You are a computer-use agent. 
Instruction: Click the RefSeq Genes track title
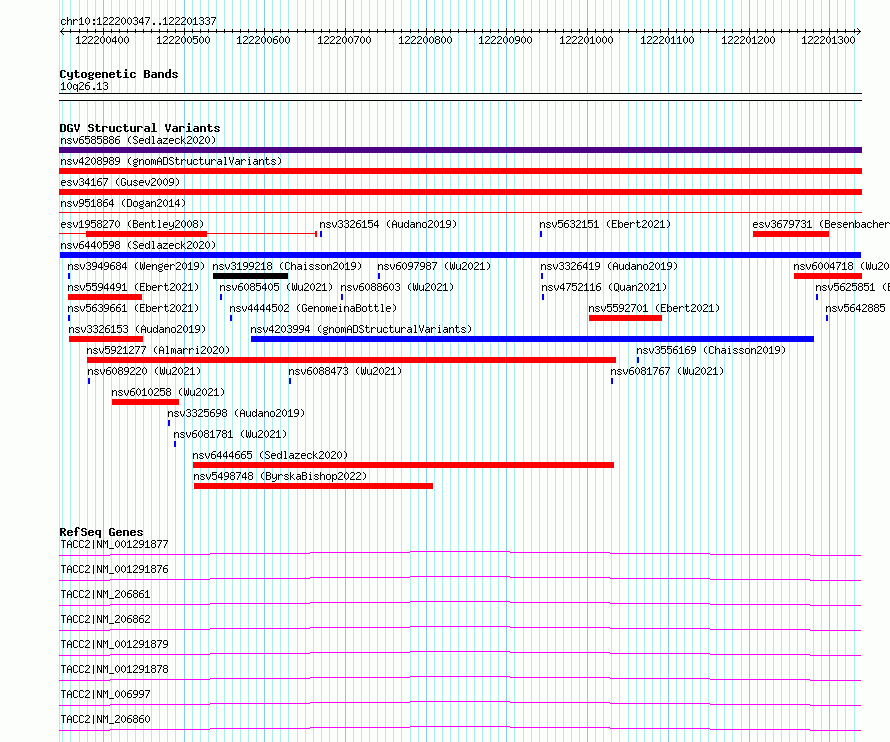(x=101, y=532)
